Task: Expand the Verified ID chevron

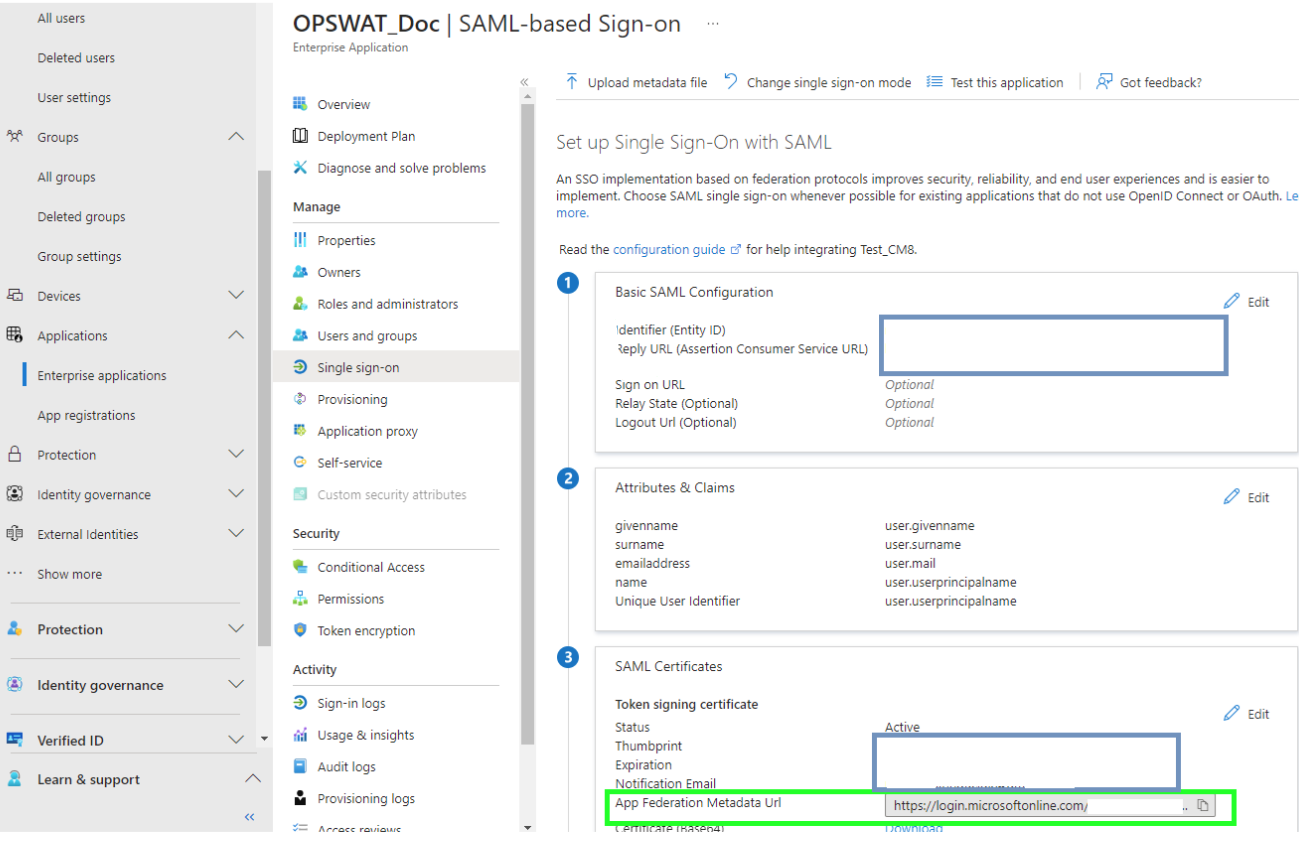Action: pos(236,740)
